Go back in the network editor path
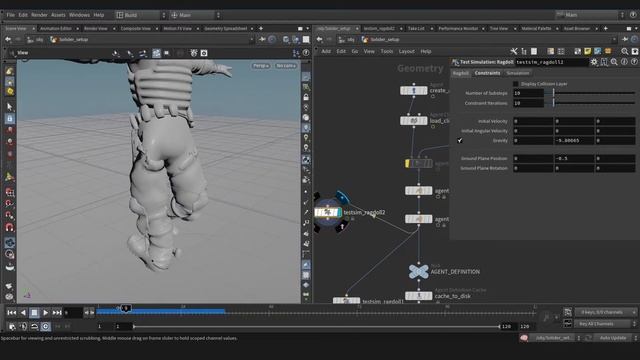Viewport: 640px width, 360px height. tap(320, 40)
